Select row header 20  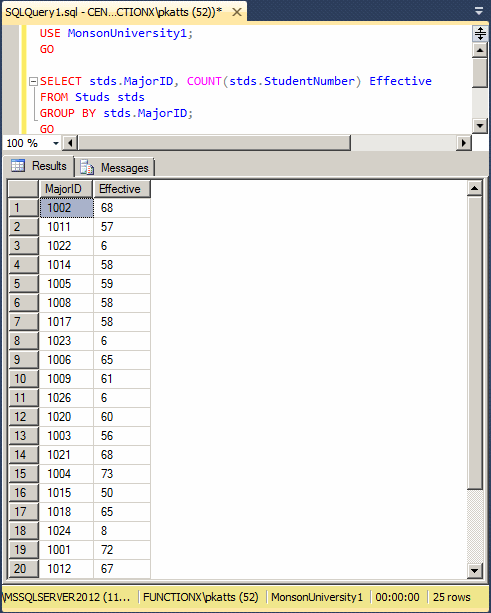(x=23, y=568)
